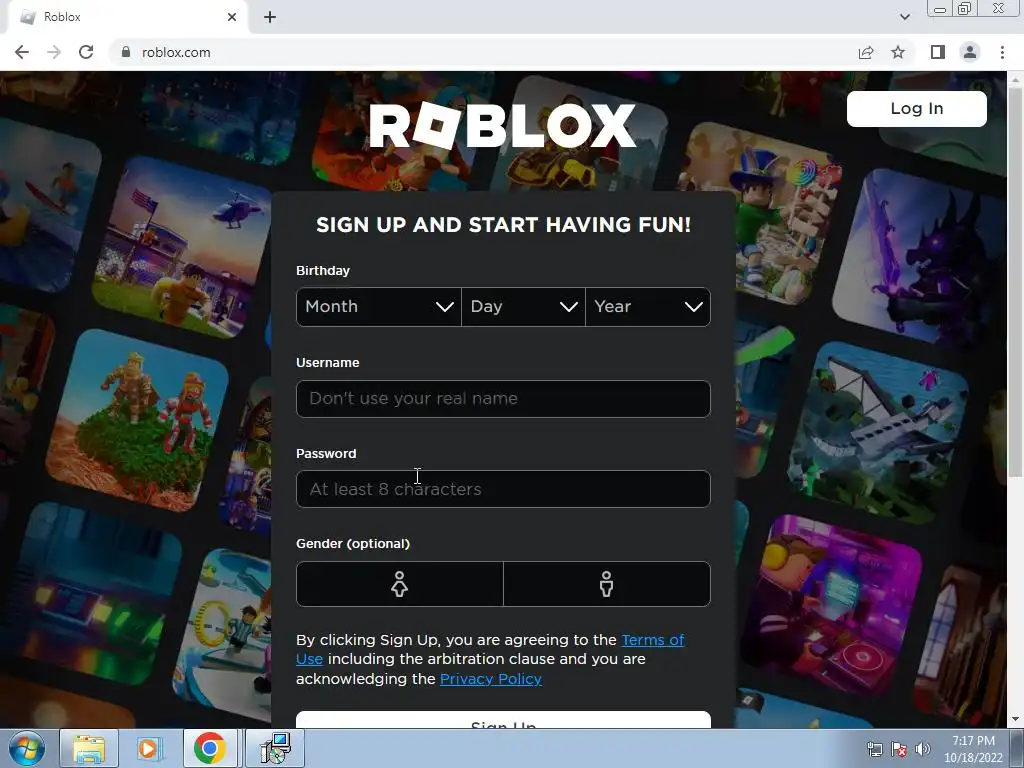The width and height of the screenshot is (1024, 768).
Task: Close the Roblox tab
Action: pyautogui.click(x=232, y=17)
